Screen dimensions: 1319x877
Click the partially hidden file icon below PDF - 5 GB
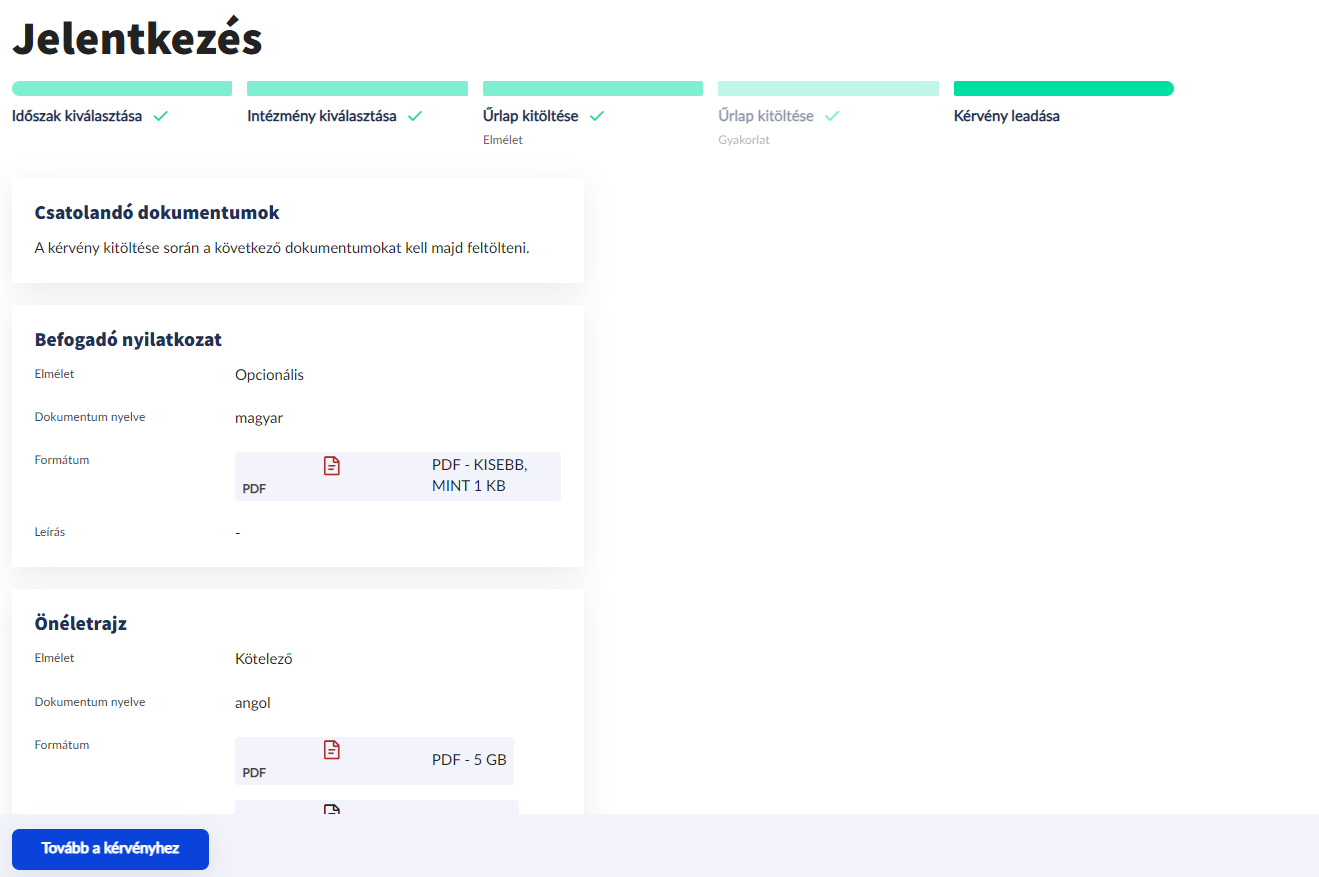[332, 808]
